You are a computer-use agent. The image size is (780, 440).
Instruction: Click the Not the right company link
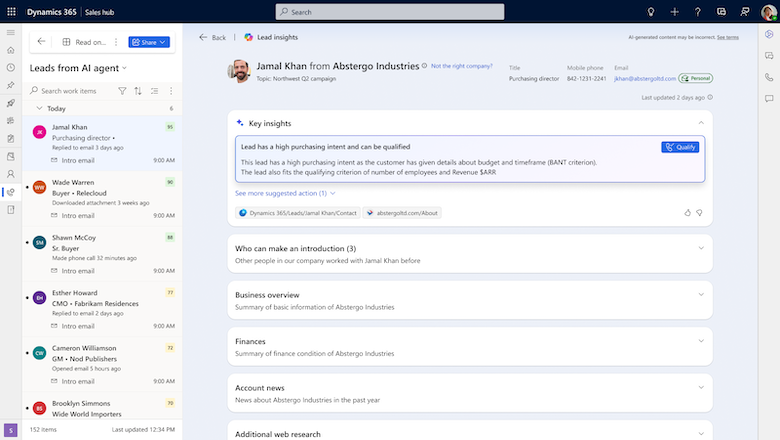pyautogui.click(x=461, y=66)
